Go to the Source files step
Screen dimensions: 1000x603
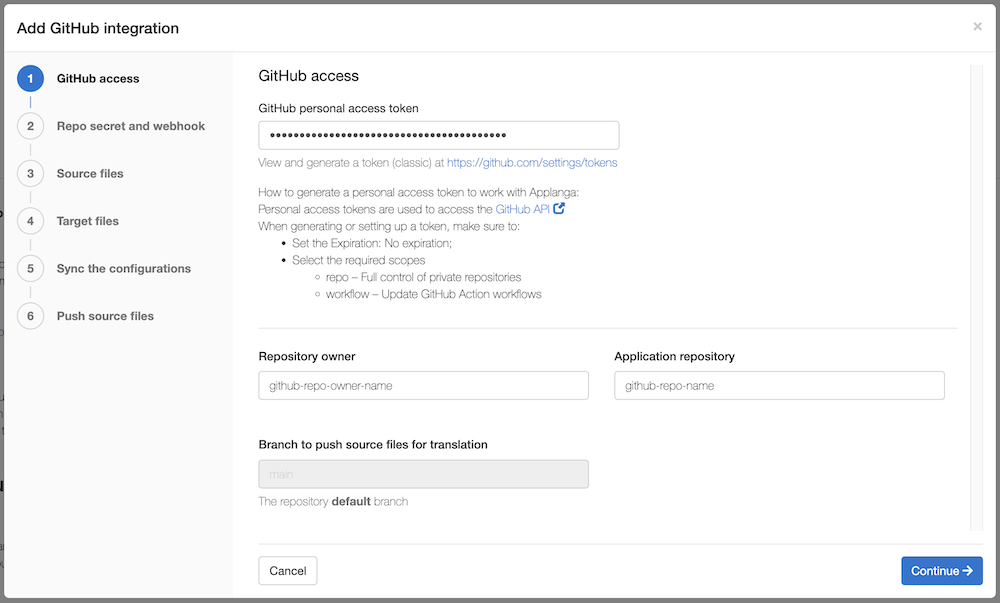click(x=90, y=174)
